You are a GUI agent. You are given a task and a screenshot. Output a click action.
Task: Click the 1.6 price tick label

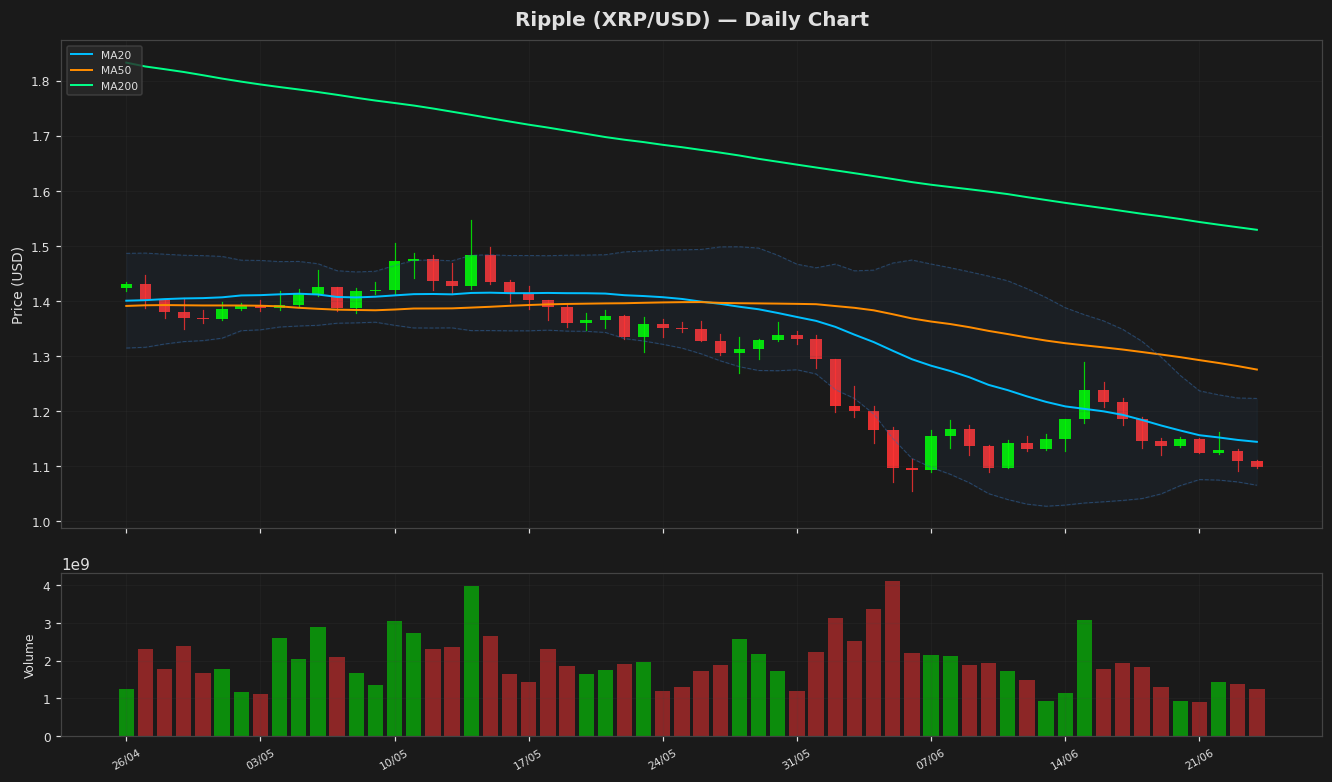[40, 191]
